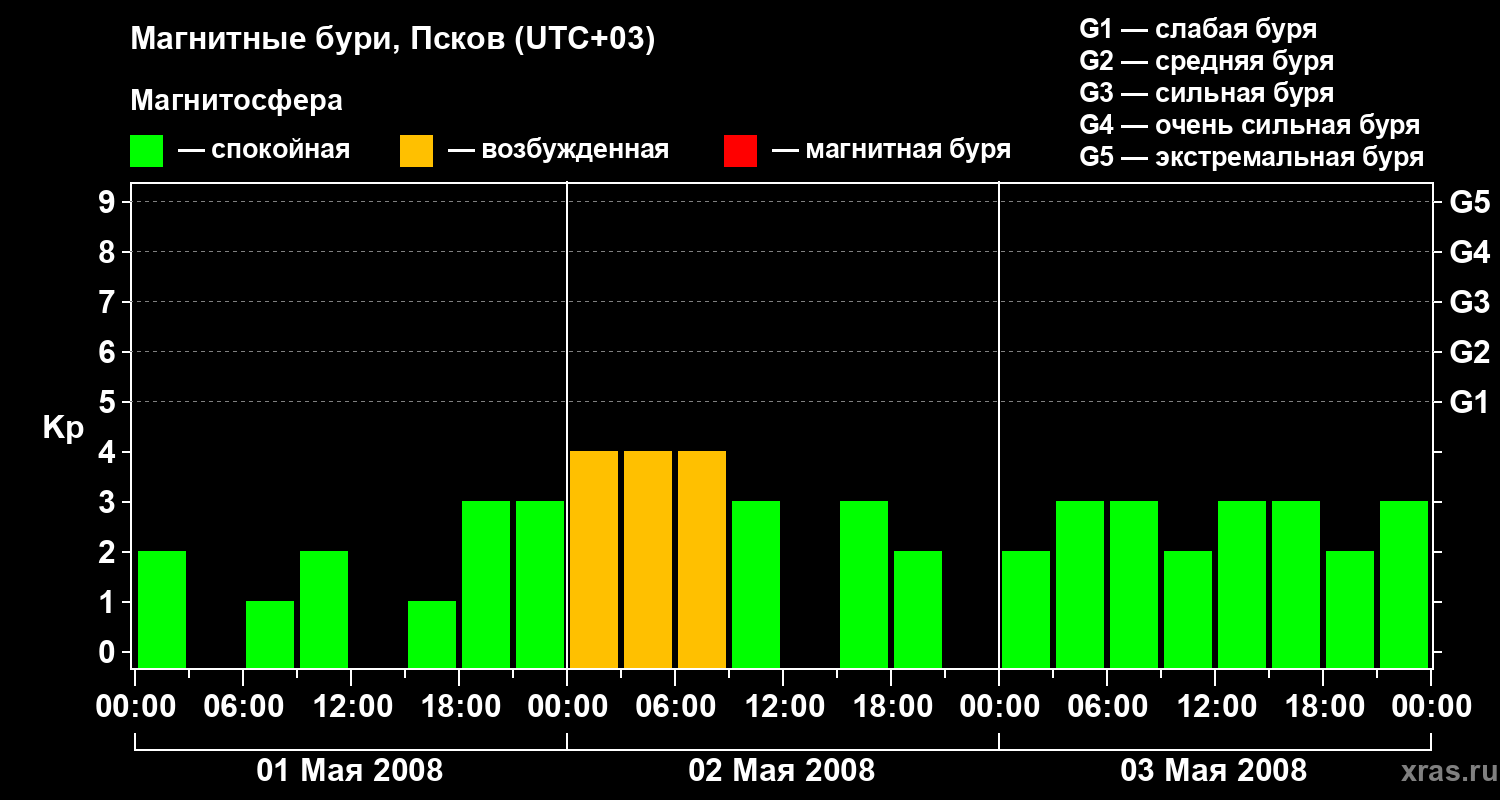Screen dimensions: 1500x800
Task: Click the green bar at 00:00–03:00 on 01 Мая
Action: [162, 609]
